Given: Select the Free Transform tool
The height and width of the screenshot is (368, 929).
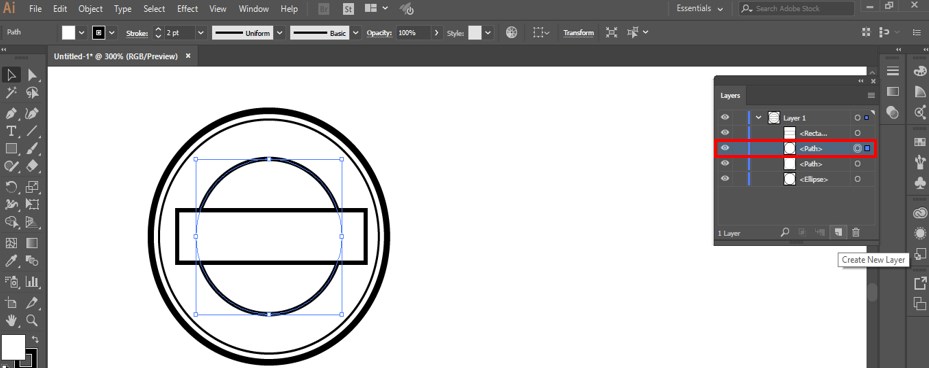Looking at the screenshot, I should (32, 204).
